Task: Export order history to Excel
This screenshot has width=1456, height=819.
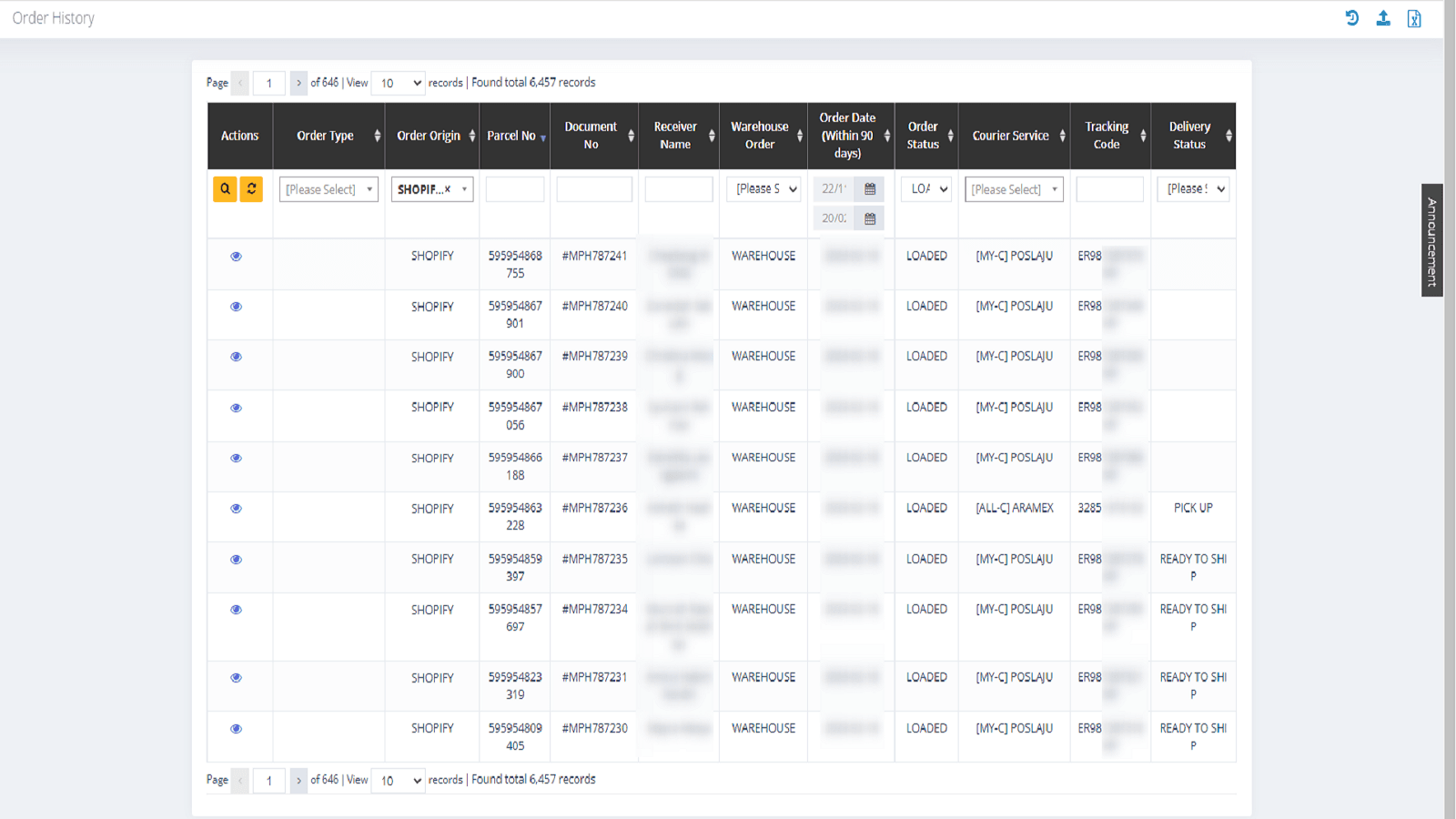Action: (1415, 18)
